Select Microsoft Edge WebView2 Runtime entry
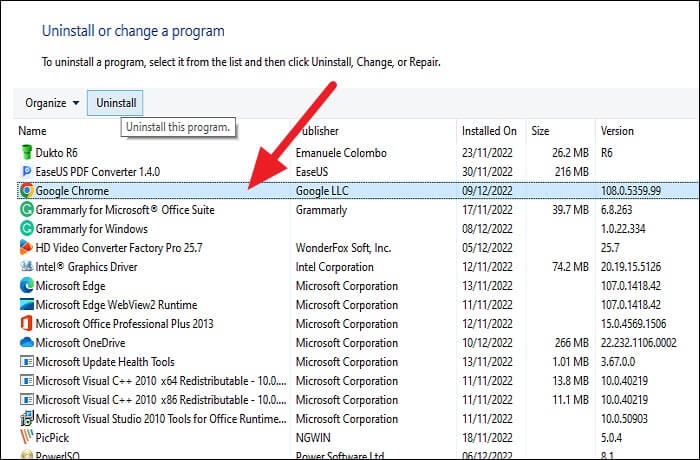Screen dimensions: 700x460 coord(116,305)
